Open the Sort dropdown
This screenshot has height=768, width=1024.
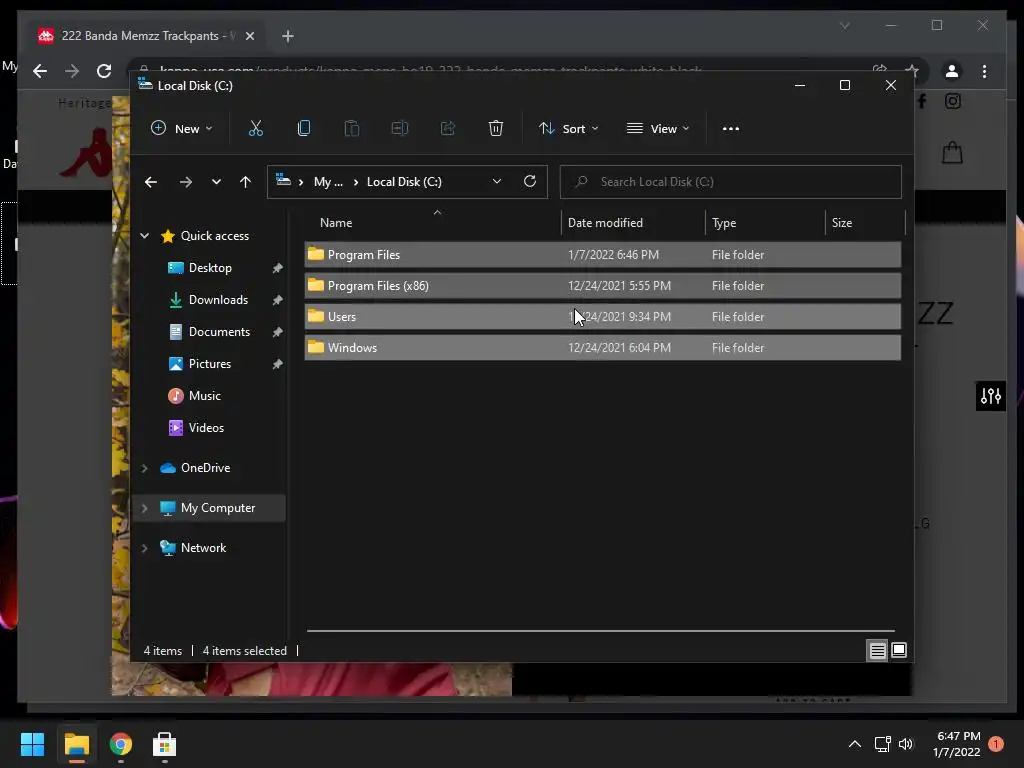[x=568, y=129]
